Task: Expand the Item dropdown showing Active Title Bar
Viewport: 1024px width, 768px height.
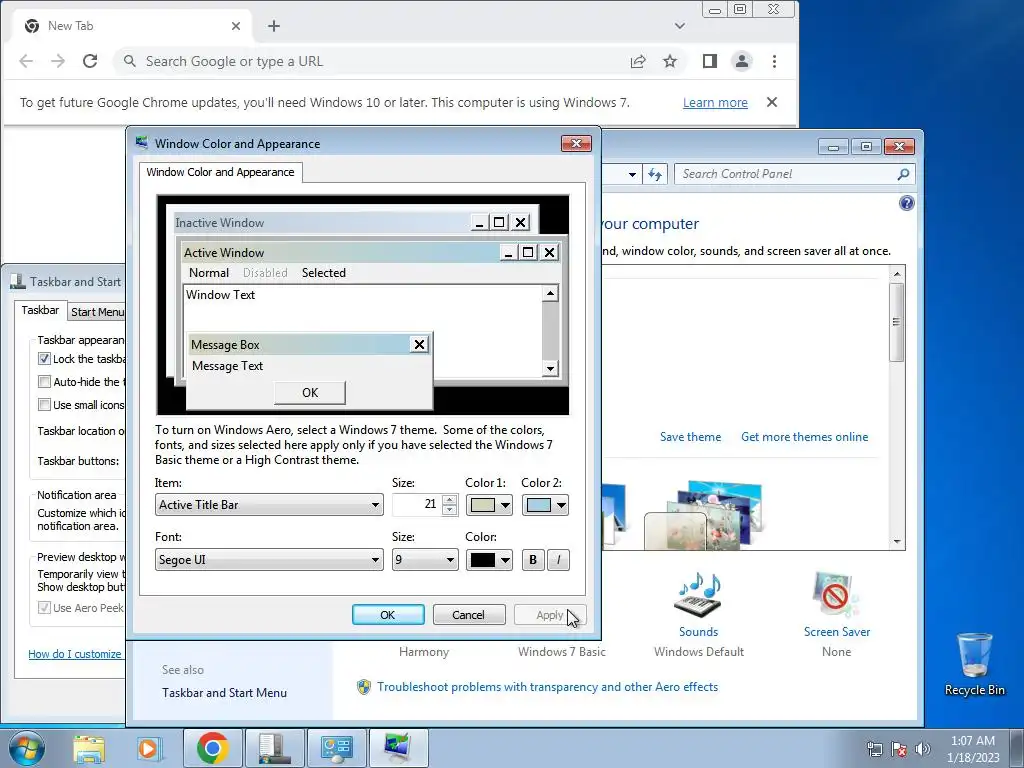Action: [269, 505]
